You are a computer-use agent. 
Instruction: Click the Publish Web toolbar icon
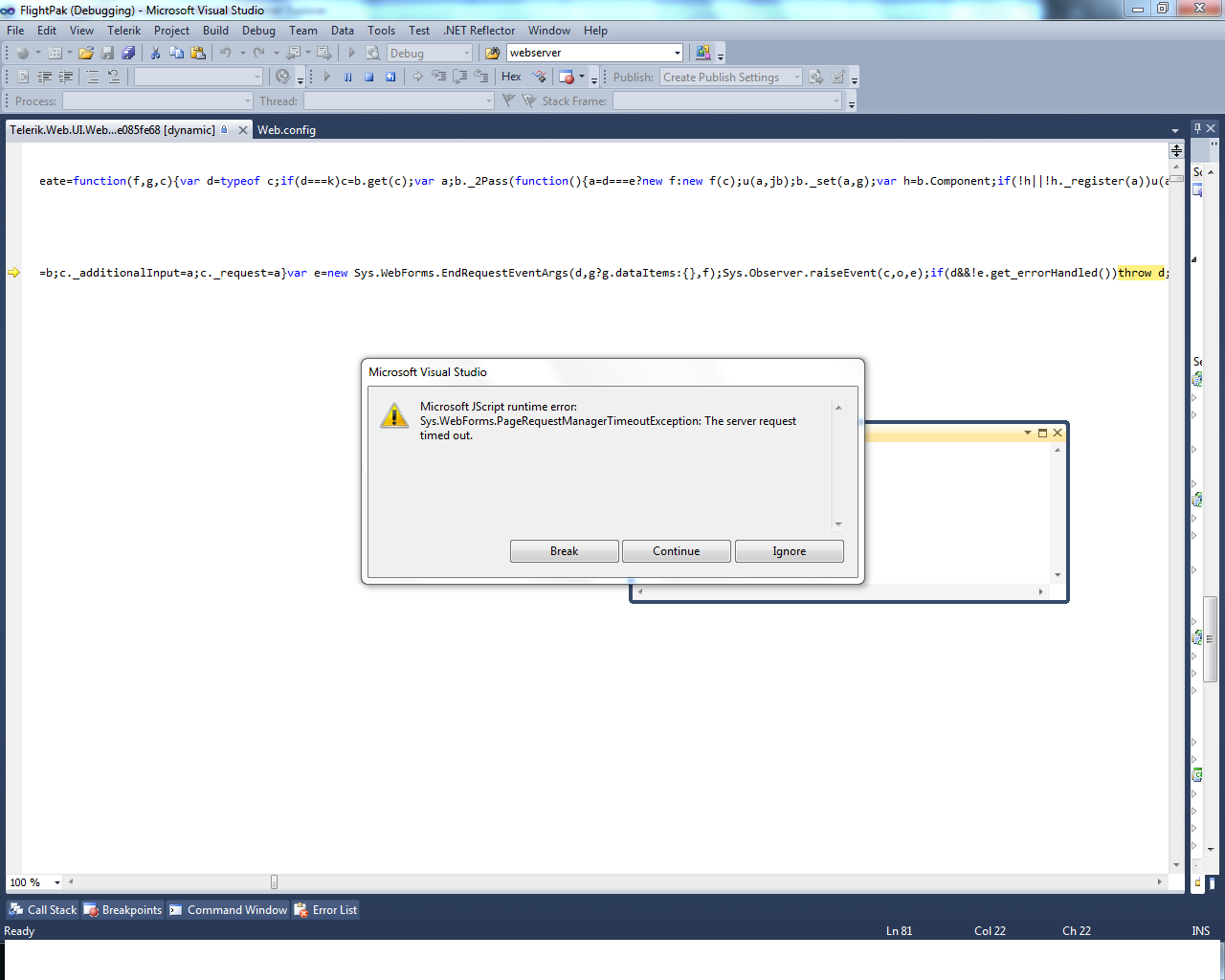(x=816, y=78)
